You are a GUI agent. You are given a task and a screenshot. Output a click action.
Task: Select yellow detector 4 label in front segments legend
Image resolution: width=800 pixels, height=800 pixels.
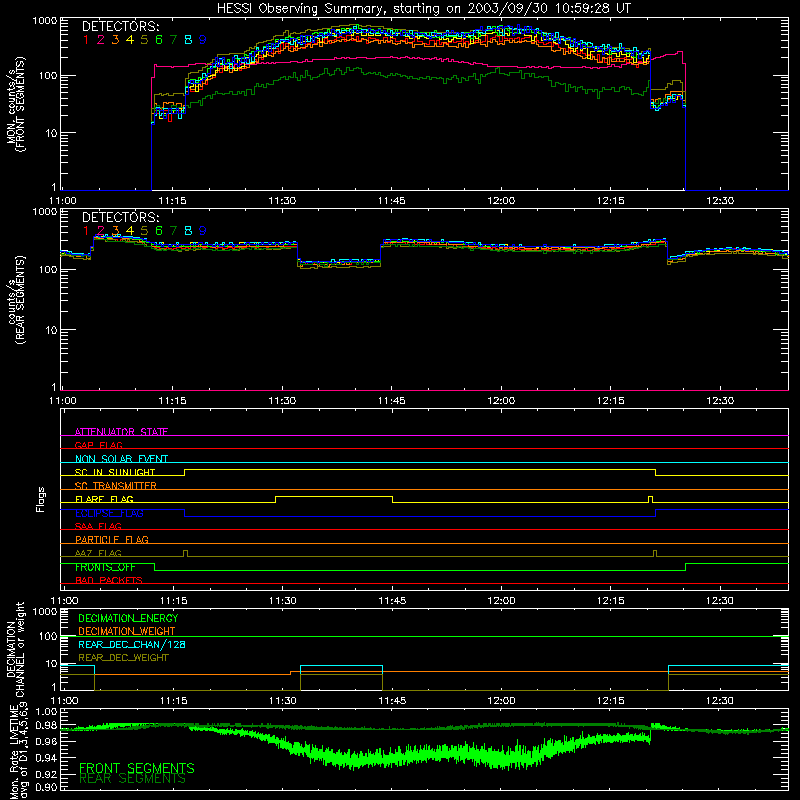coord(130,39)
